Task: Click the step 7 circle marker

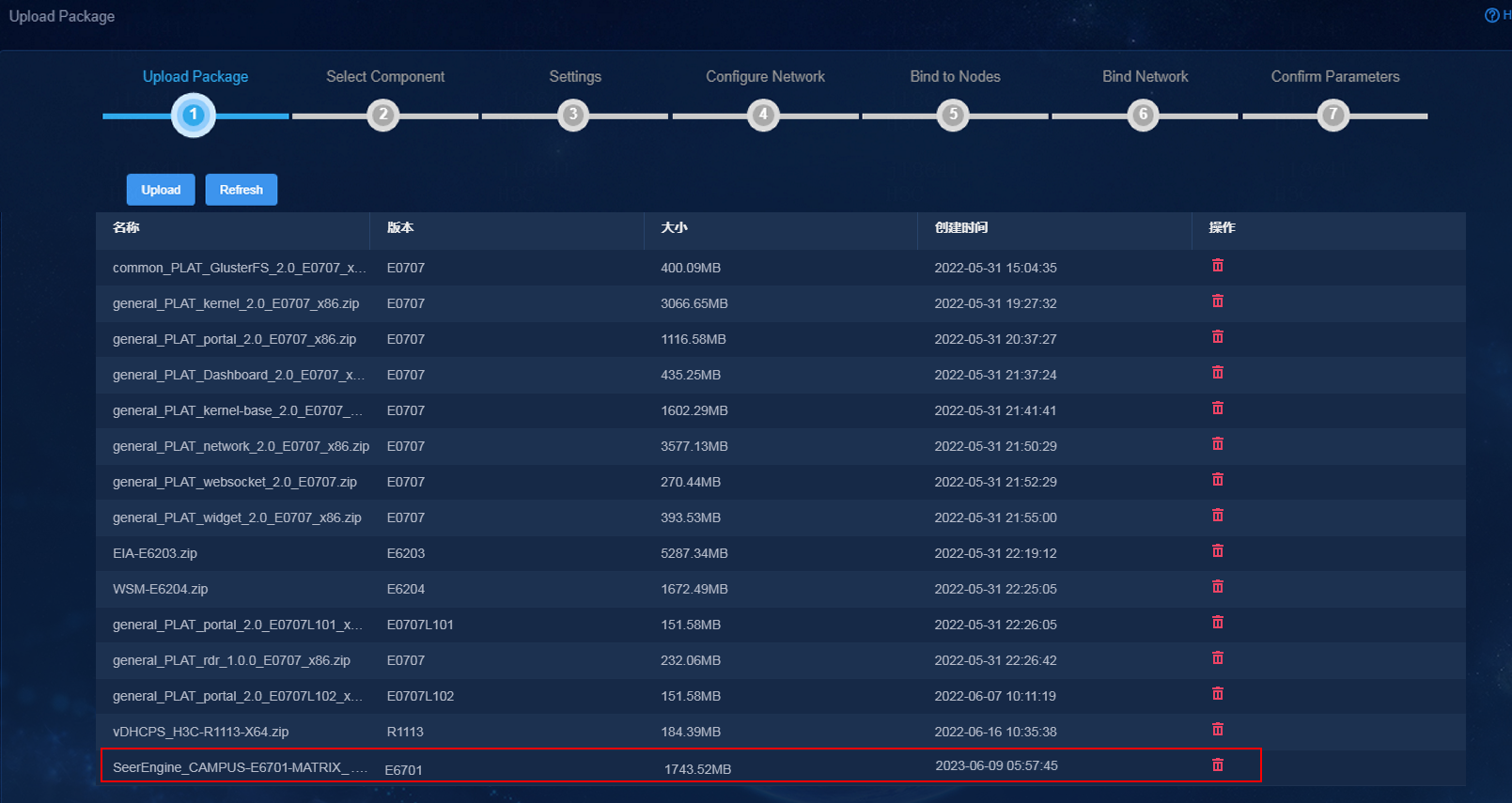Action: [x=1333, y=116]
